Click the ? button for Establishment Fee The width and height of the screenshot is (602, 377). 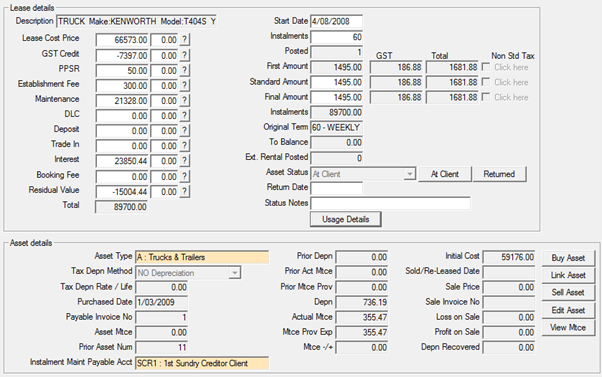[x=184, y=85]
